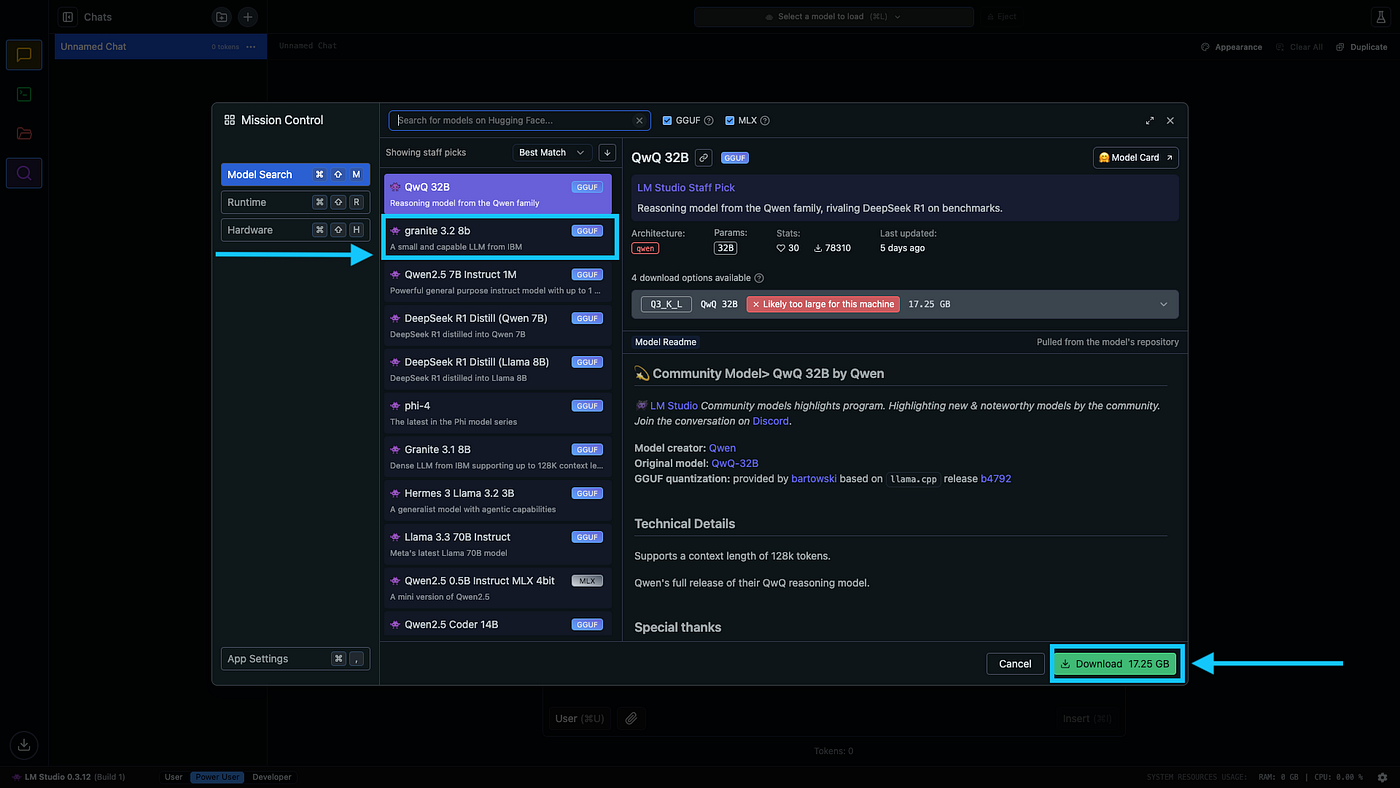Viewport: 1400px width, 788px height.
Task: Reverse the sort direction arrow
Action: (607, 152)
